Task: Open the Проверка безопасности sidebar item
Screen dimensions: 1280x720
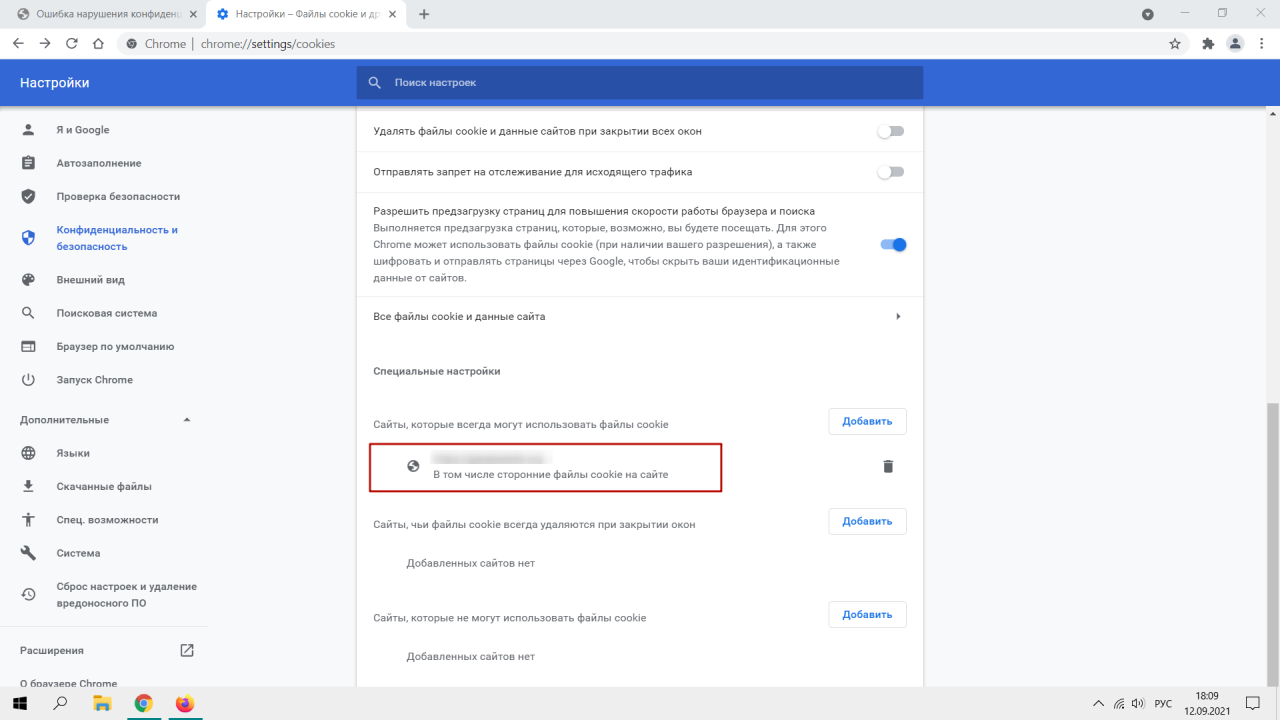Action: coord(118,196)
